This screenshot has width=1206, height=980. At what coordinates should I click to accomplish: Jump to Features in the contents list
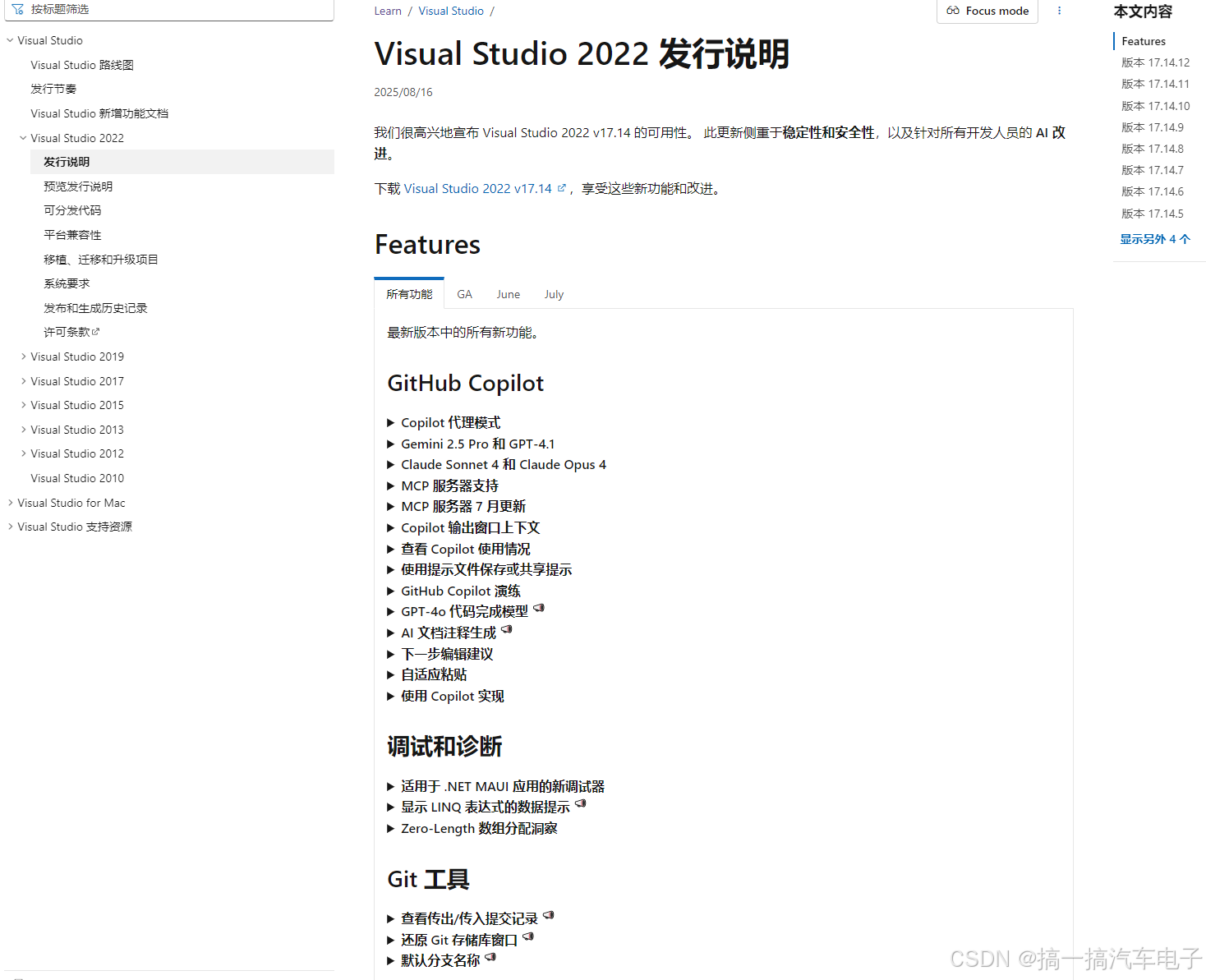point(1144,41)
